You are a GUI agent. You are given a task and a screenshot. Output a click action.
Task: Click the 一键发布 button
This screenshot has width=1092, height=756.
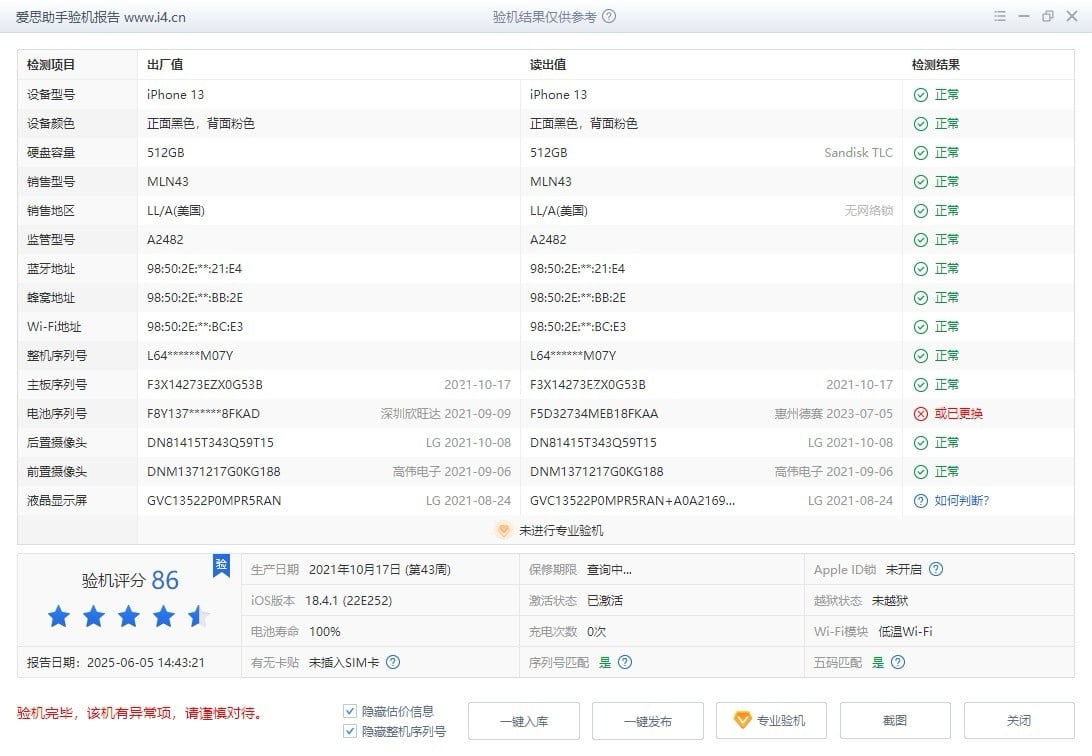pos(648,720)
